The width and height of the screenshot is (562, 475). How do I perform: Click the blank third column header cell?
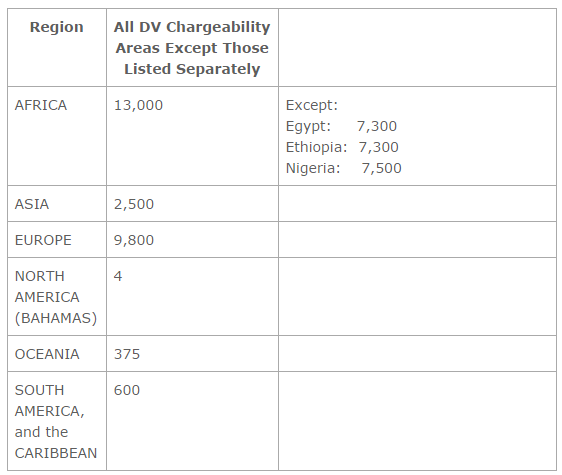click(x=417, y=48)
